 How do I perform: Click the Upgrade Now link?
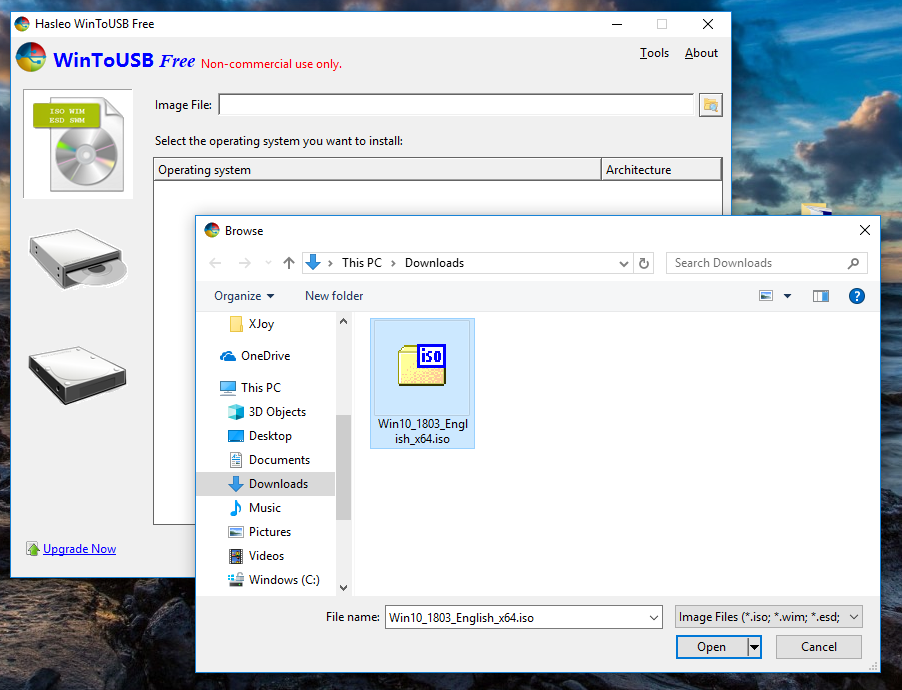click(x=79, y=549)
